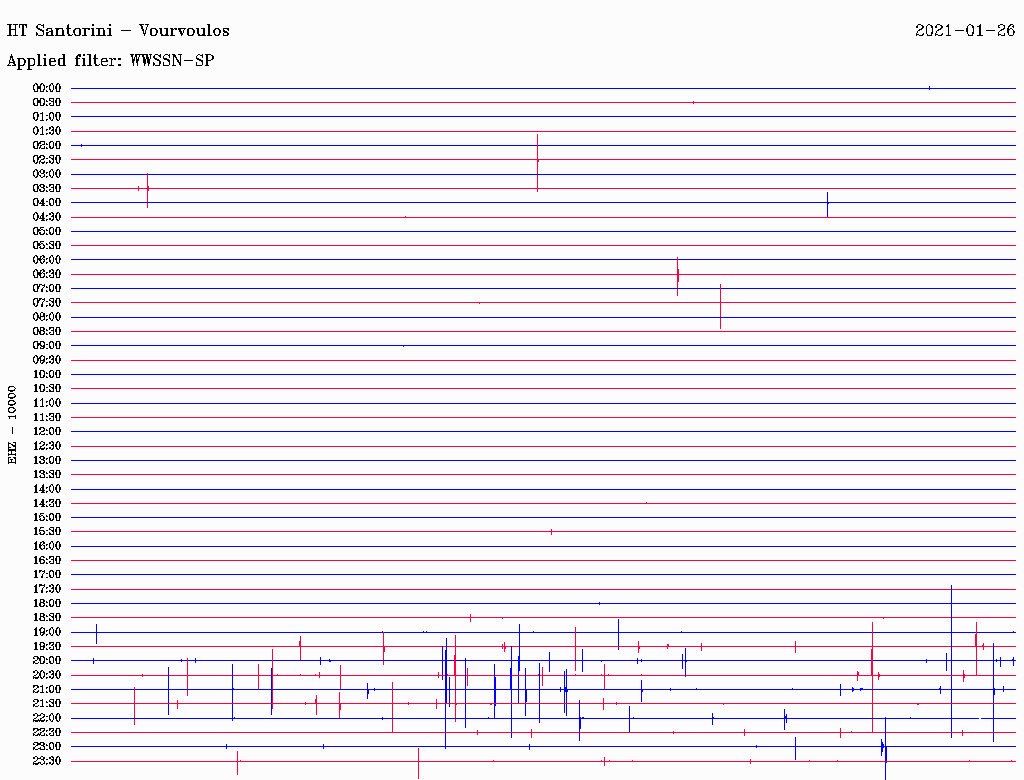The width and height of the screenshot is (1024, 780).
Task: Select the 14:30 time label
Action: 47,503
